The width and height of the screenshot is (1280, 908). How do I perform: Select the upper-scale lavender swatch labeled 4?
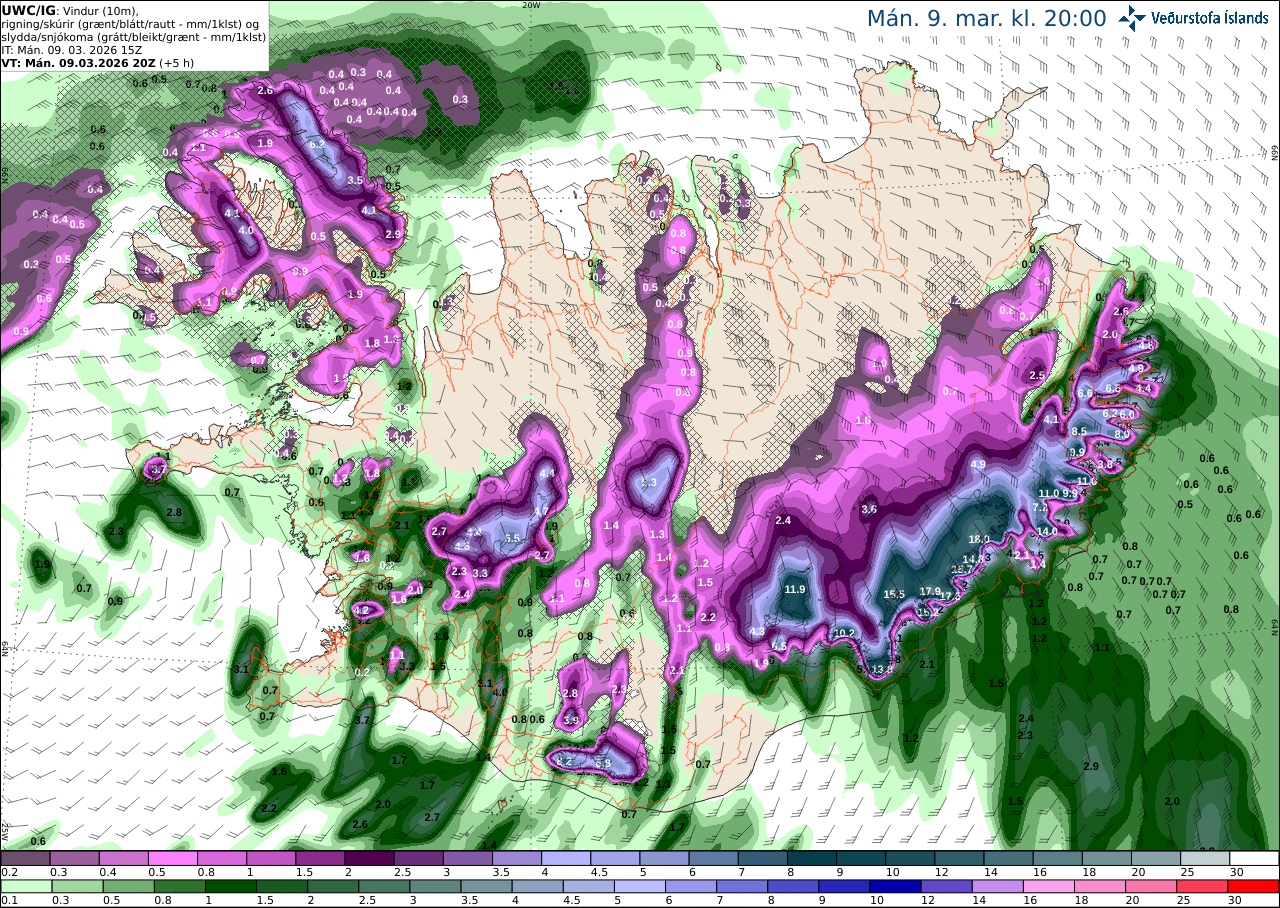pos(566,858)
